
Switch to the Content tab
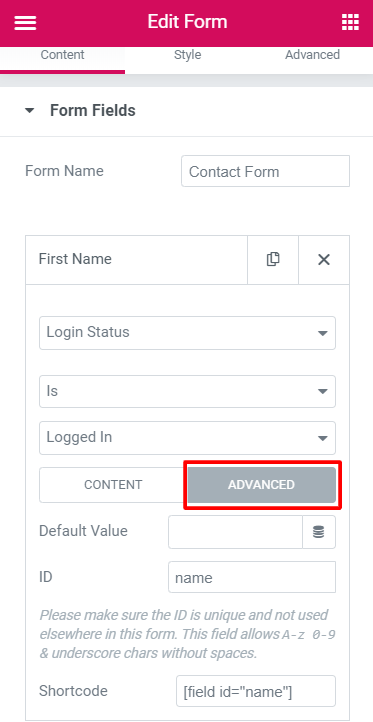(62, 55)
